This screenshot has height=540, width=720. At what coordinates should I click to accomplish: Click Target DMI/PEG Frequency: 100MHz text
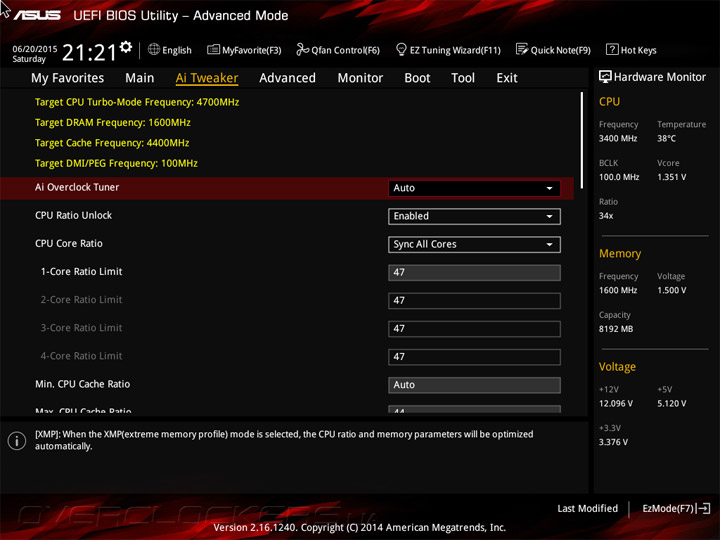click(116, 163)
